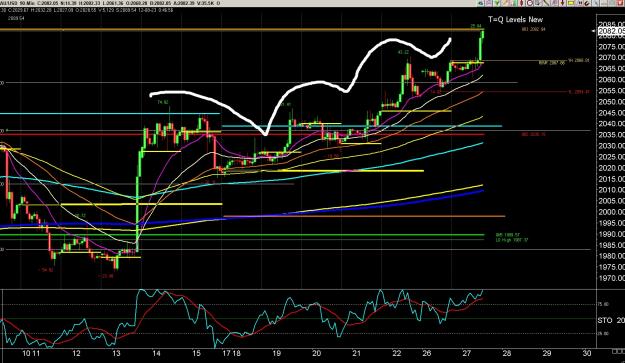The height and width of the screenshot is (363, 625).
Task: Click date 26 on the time axis
Action: click(427, 353)
